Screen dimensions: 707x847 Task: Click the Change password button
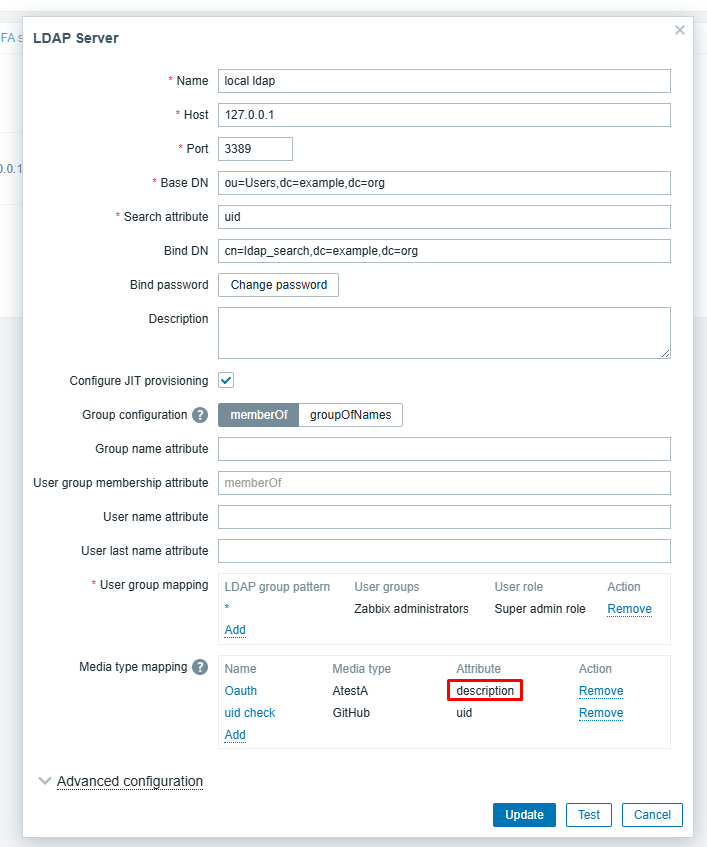pos(279,285)
